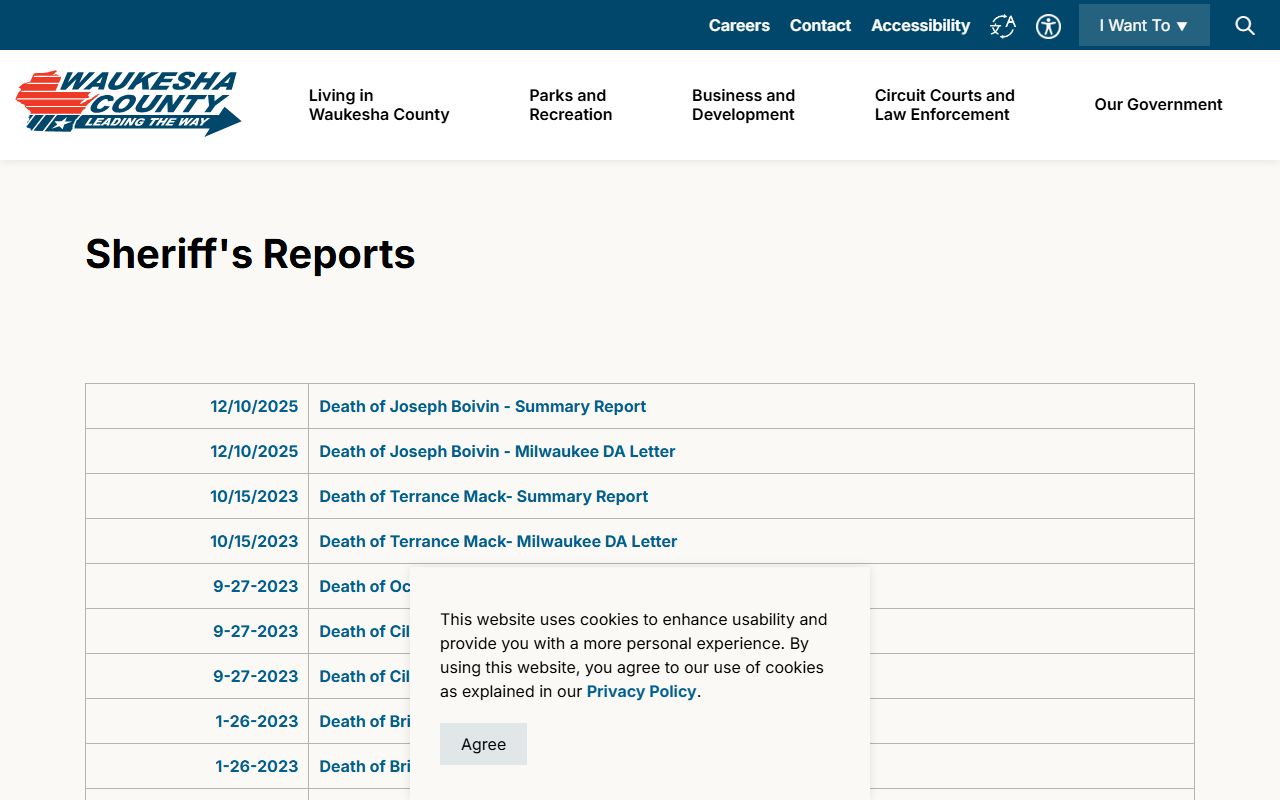Open Business and Development menu

[x=743, y=105]
